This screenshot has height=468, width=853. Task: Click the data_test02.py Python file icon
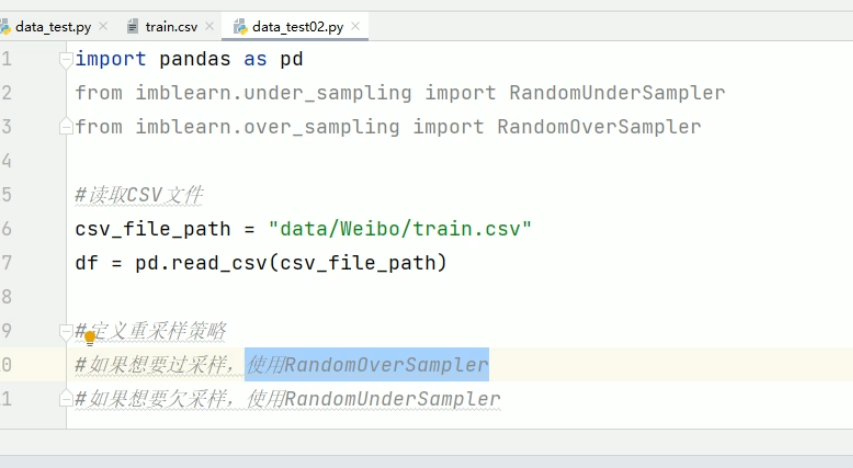pyautogui.click(x=240, y=27)
